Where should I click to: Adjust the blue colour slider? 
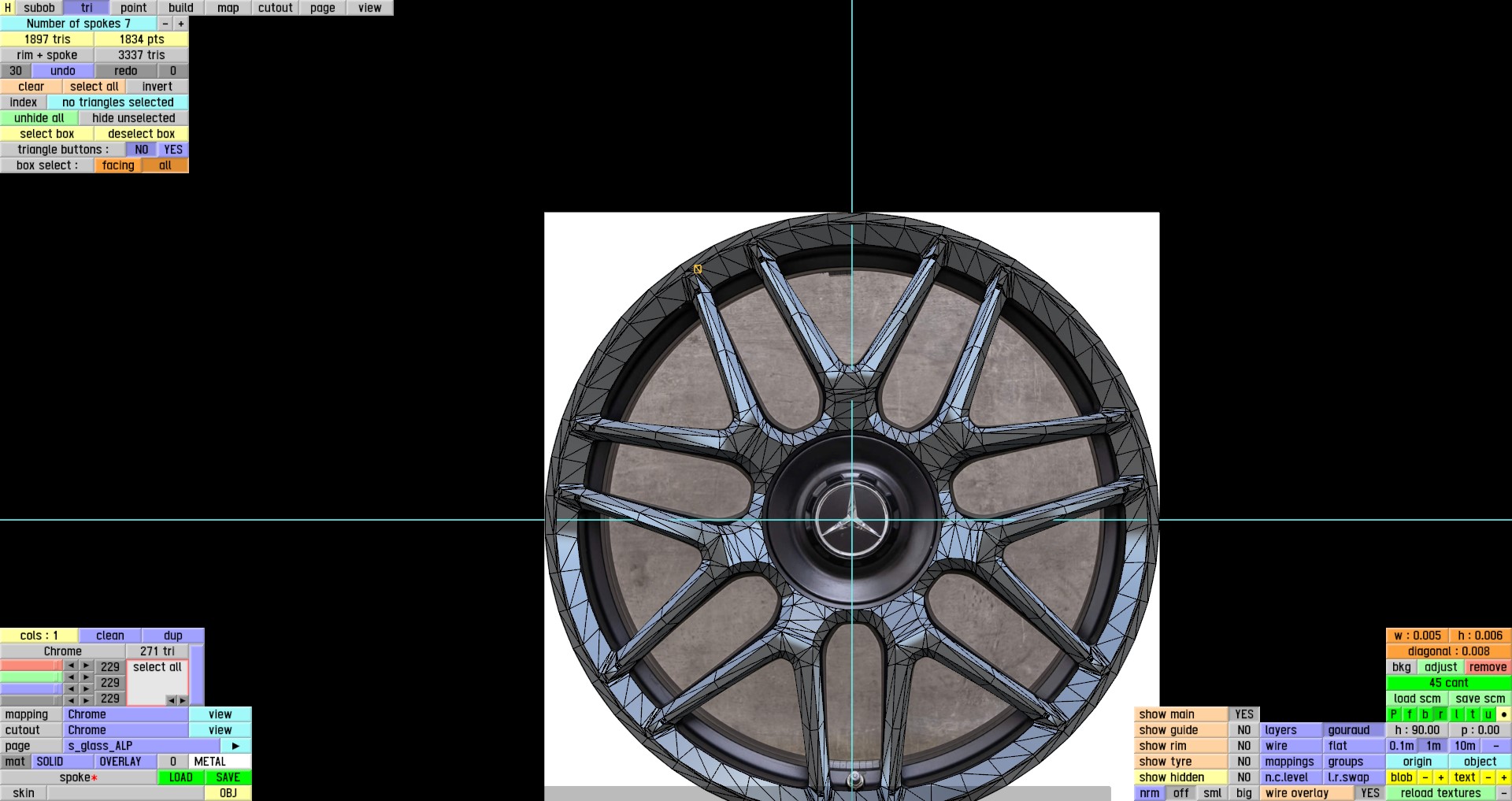(31, 688)
